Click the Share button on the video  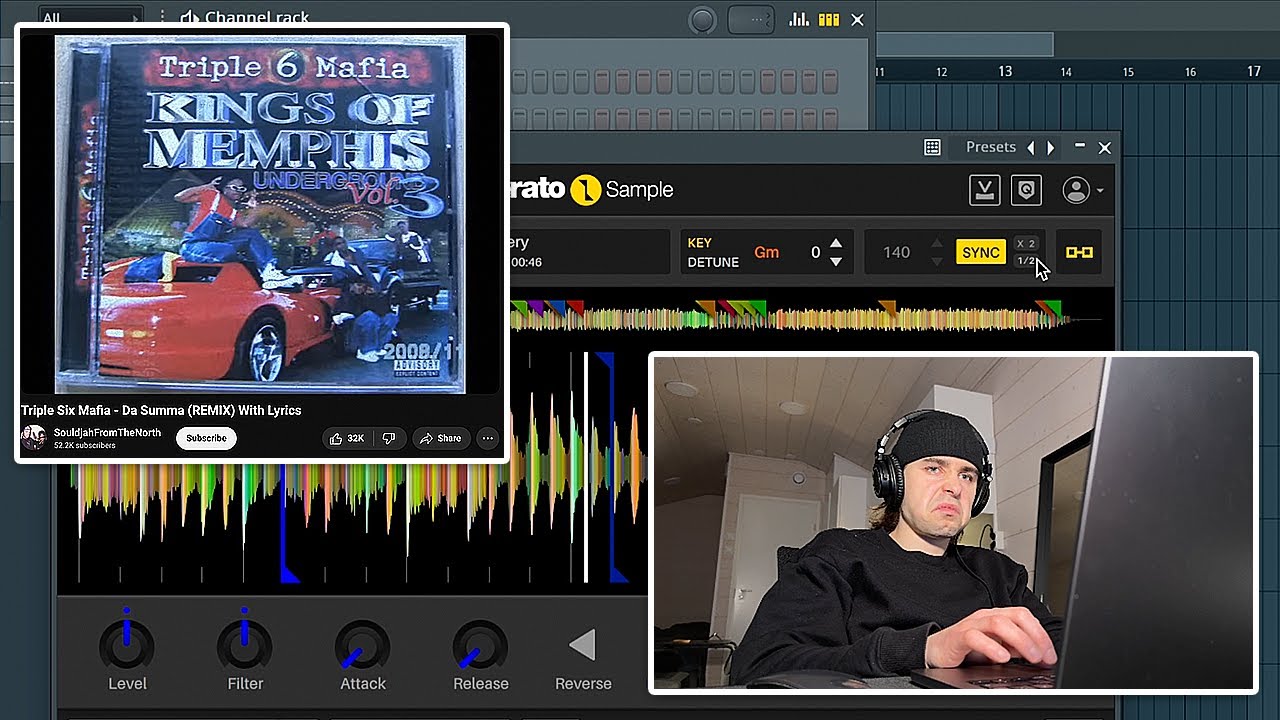[441, 438]
